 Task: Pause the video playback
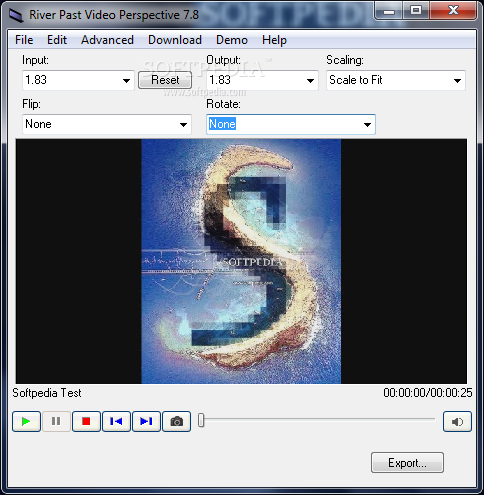(56, 421)
